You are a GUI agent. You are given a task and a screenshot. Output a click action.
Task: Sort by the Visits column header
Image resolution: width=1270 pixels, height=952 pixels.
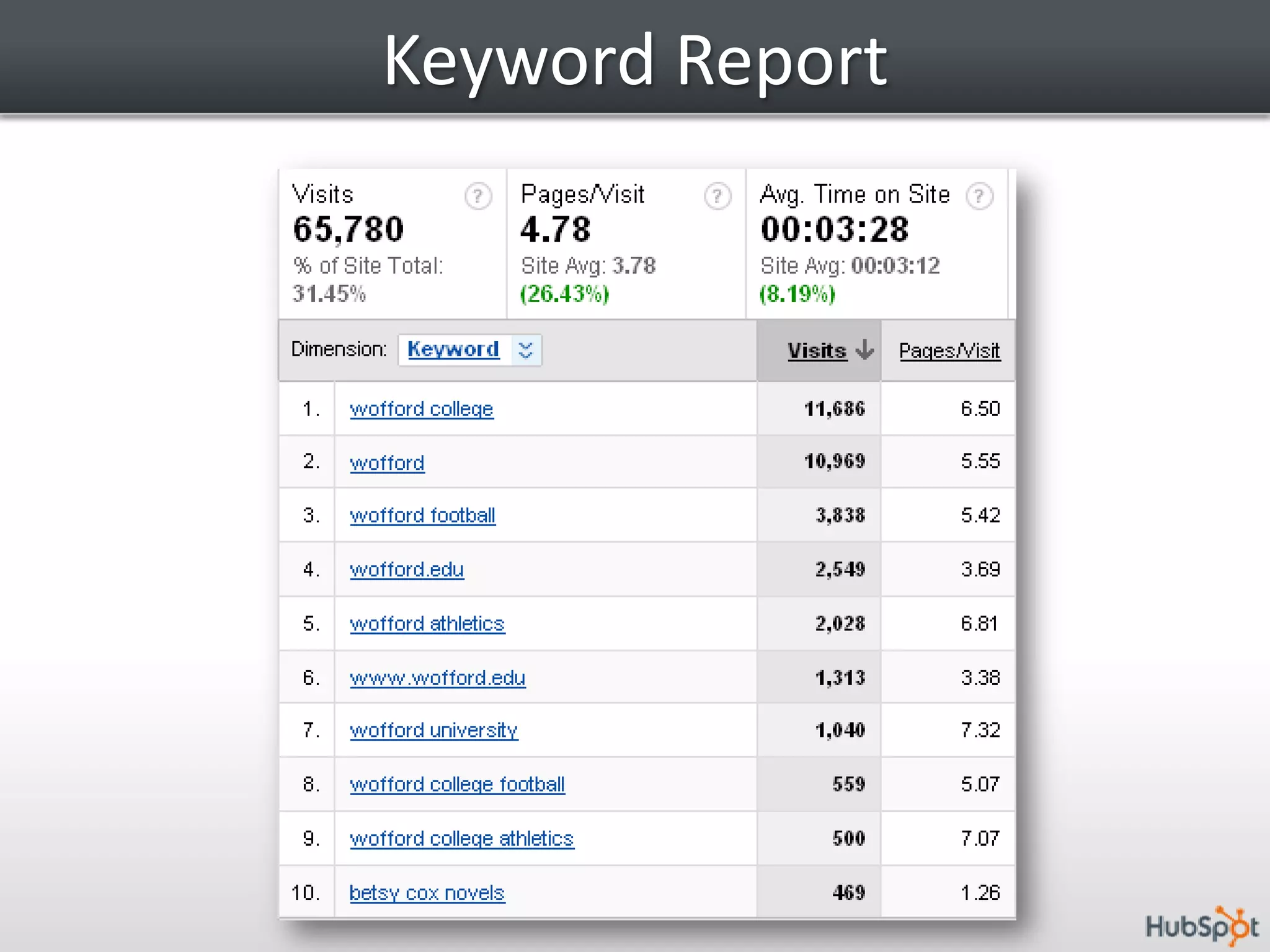pyautogui.click(x=817, y=351)
